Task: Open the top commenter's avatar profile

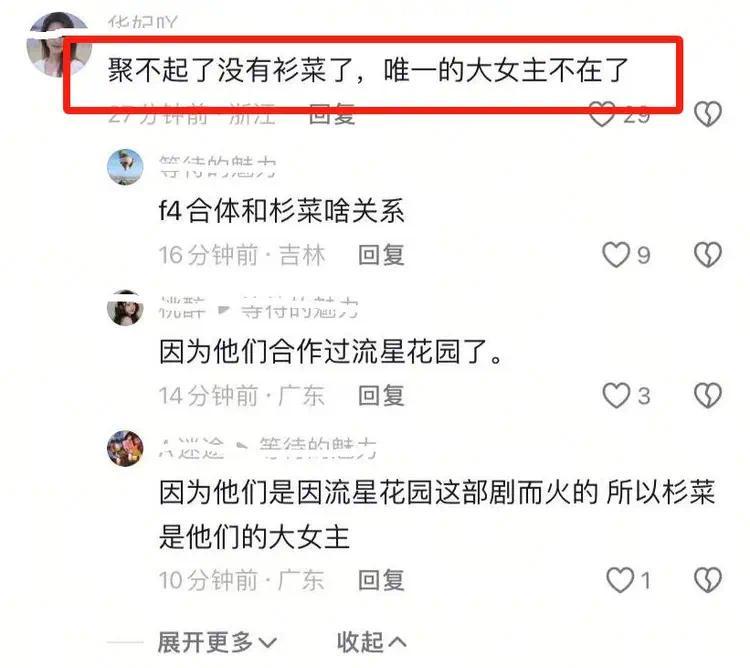Action: coord(58,44)
